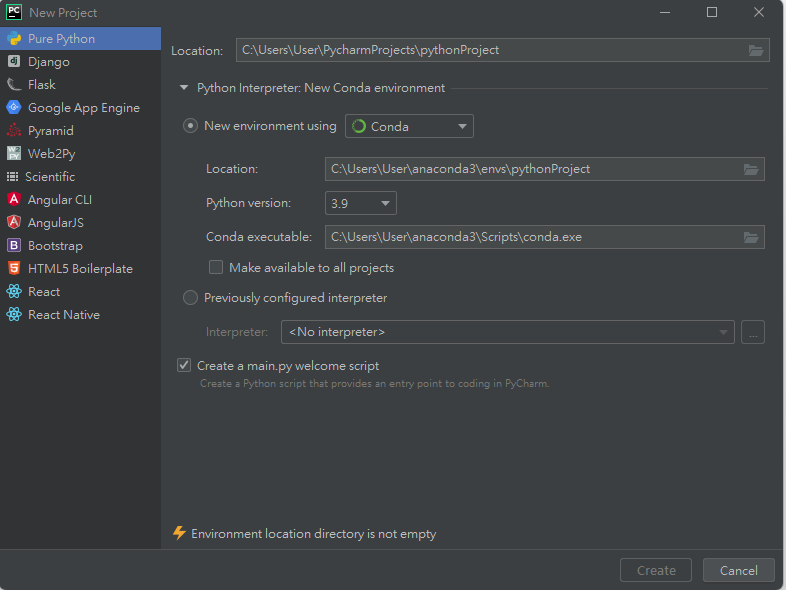Uncheck Create a main.py welcome script

coord(184,366)
